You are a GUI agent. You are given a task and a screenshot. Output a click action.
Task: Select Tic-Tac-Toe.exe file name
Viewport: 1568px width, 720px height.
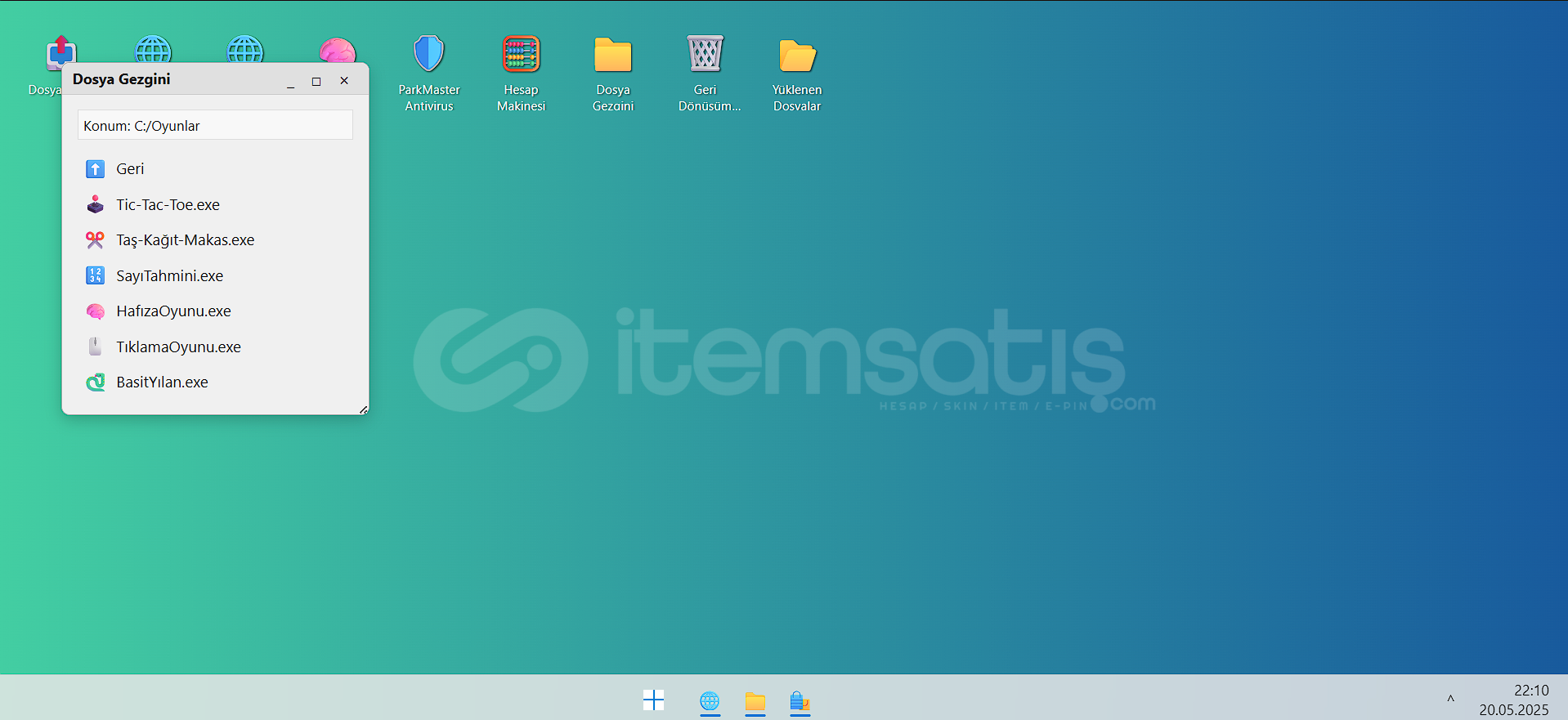(168, 205)
